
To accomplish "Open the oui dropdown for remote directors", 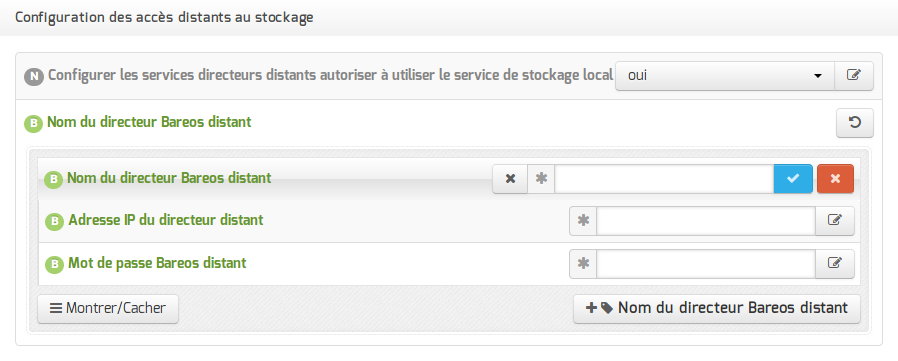I will [724, 76].
